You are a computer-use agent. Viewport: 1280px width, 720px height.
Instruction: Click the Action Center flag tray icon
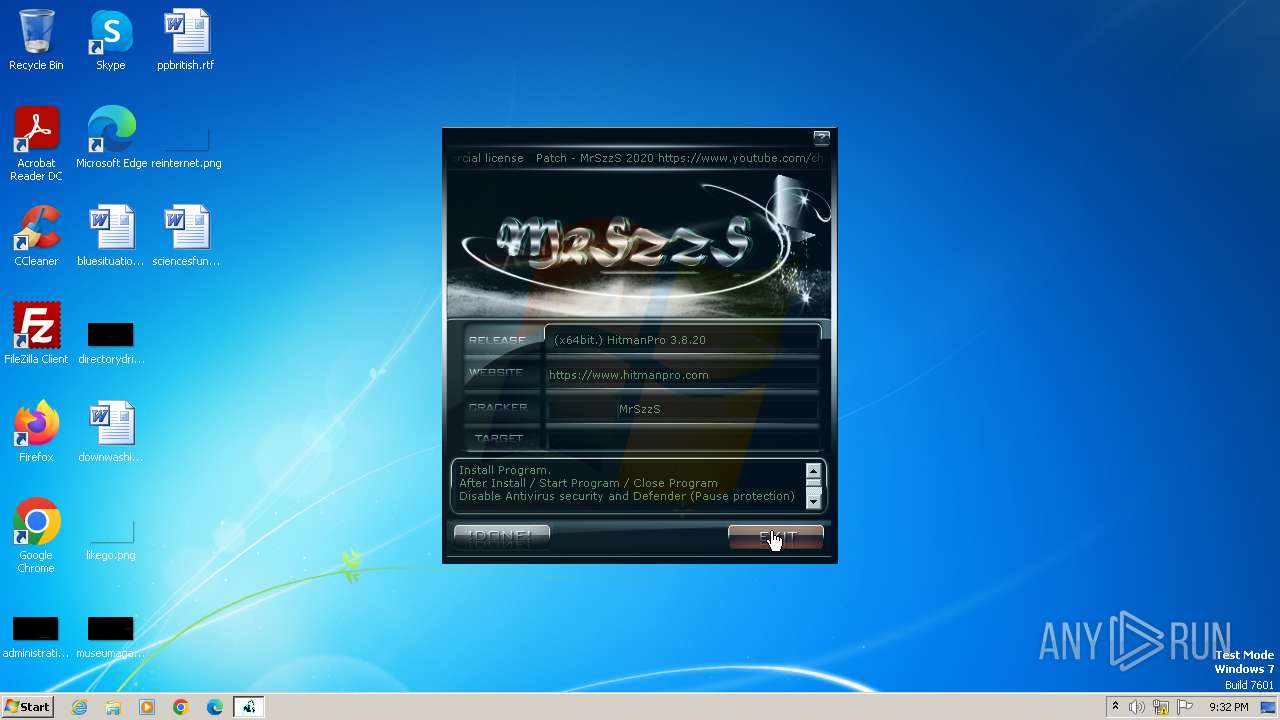[x=1185, y=707]
